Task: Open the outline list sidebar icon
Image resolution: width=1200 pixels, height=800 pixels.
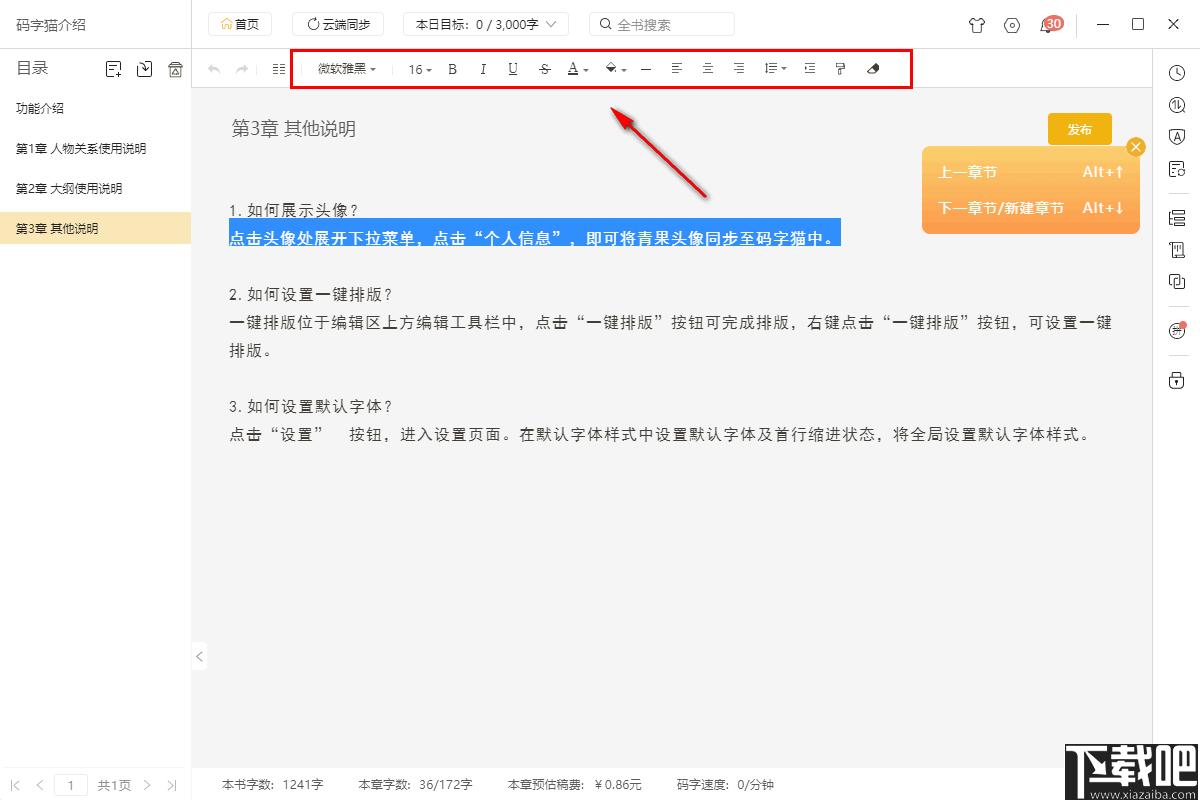Action: (1176, 217)
